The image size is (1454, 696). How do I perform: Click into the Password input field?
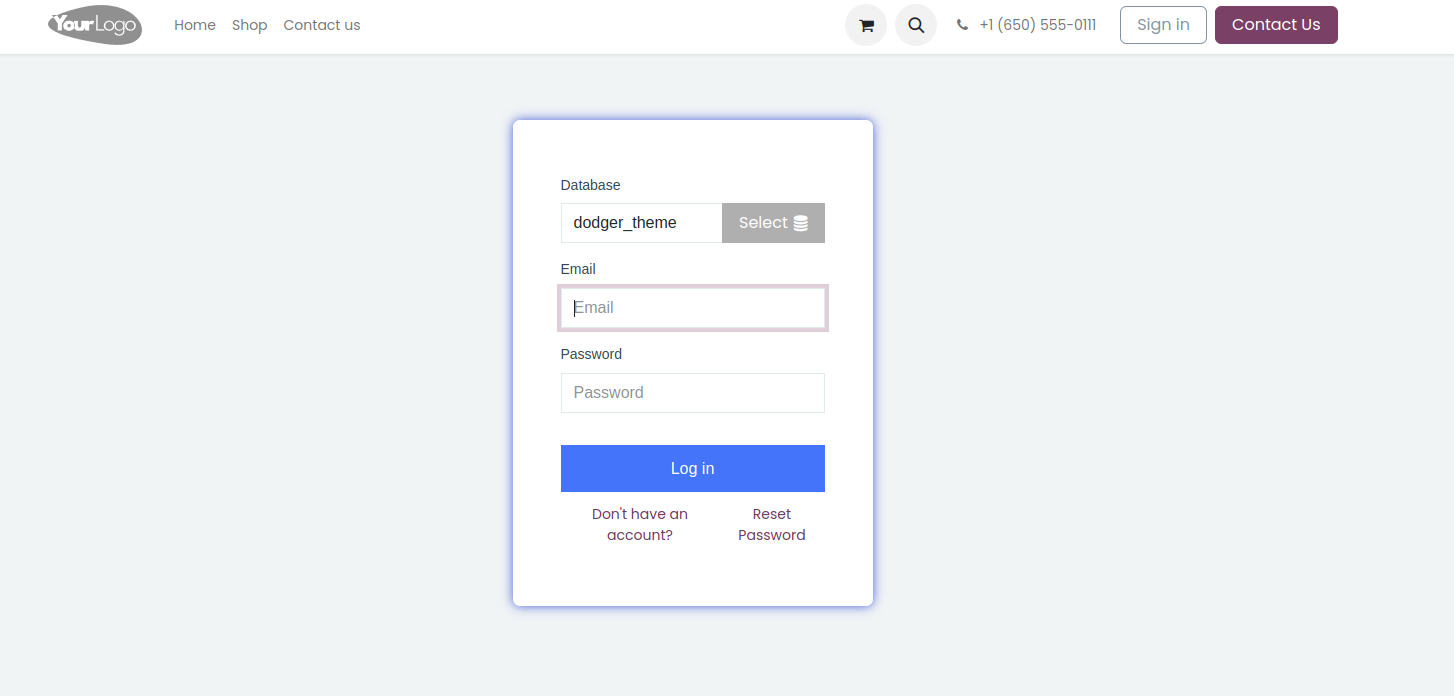pos(693,393)
